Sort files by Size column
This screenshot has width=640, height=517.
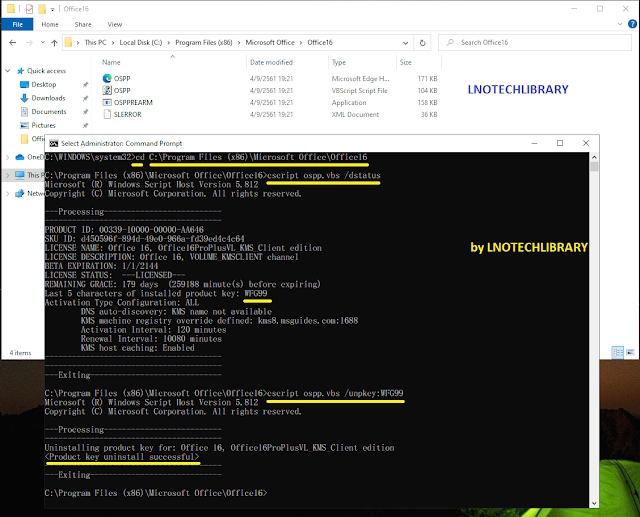tap(405, 62)
